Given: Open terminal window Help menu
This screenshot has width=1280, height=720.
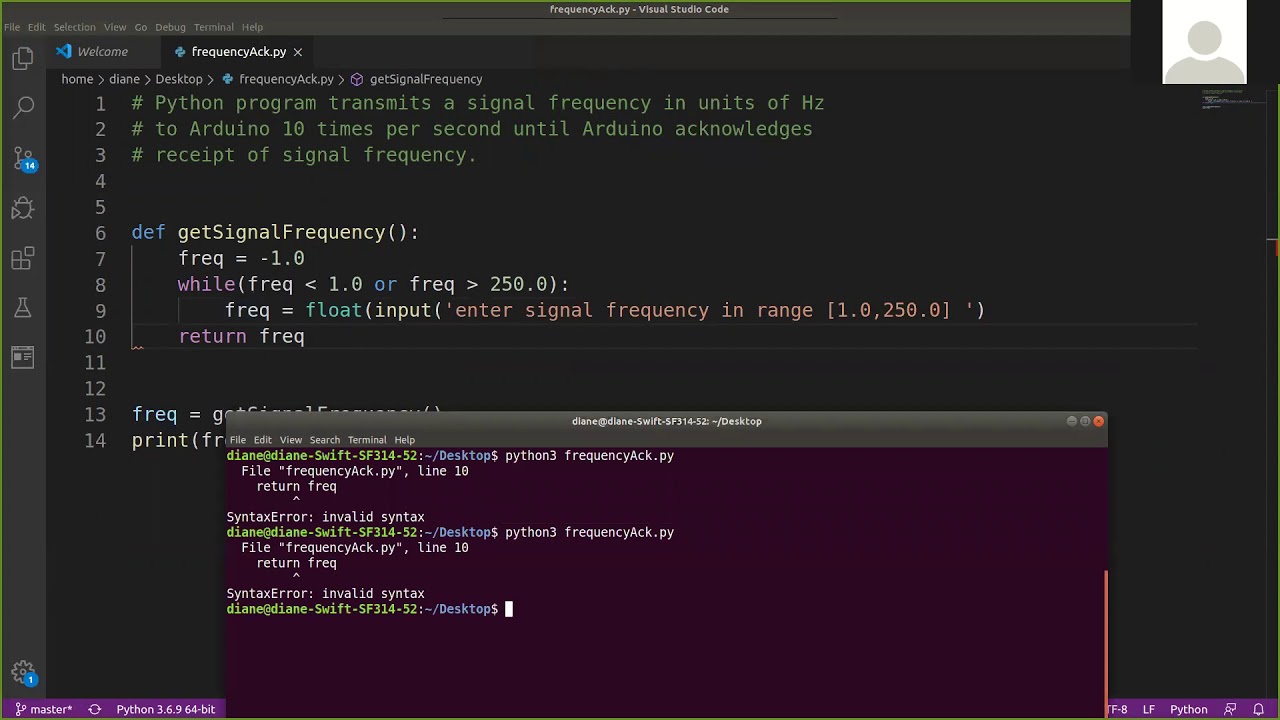Looking at the screenshot, I should (x=404, y=440).
